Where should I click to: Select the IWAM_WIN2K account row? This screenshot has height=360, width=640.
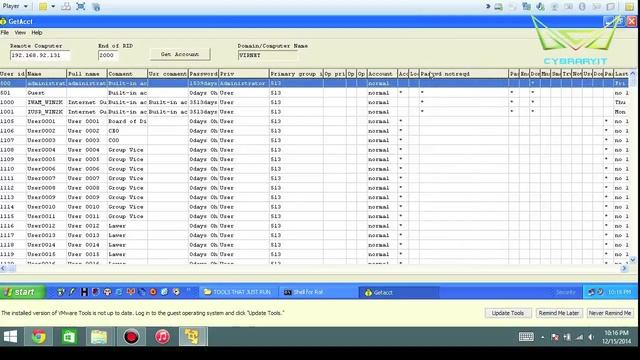point(314,102)
